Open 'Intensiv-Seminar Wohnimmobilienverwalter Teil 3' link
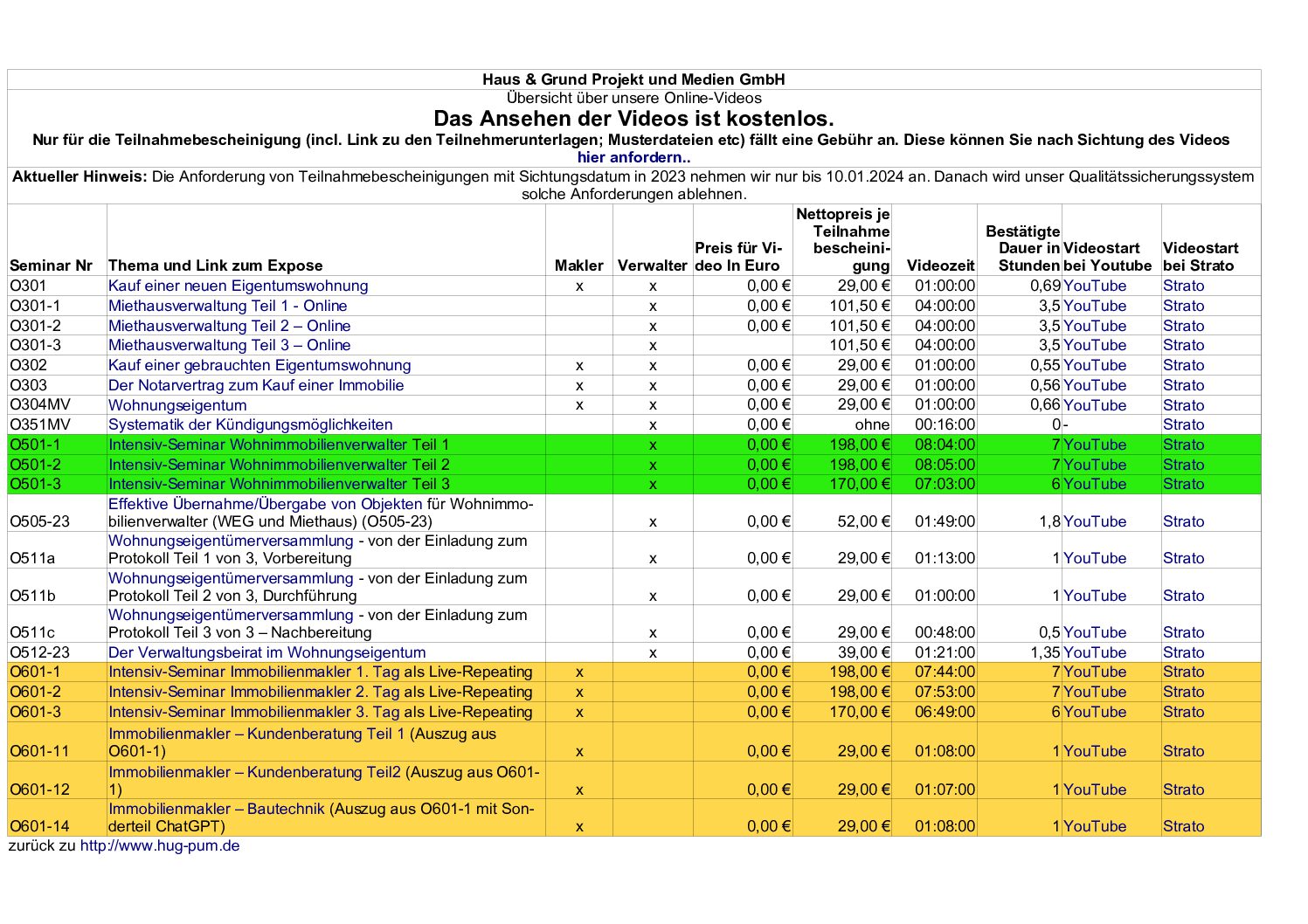This screenshot has width=1308, height=924. pyautogui.click(x=279, y=484)
